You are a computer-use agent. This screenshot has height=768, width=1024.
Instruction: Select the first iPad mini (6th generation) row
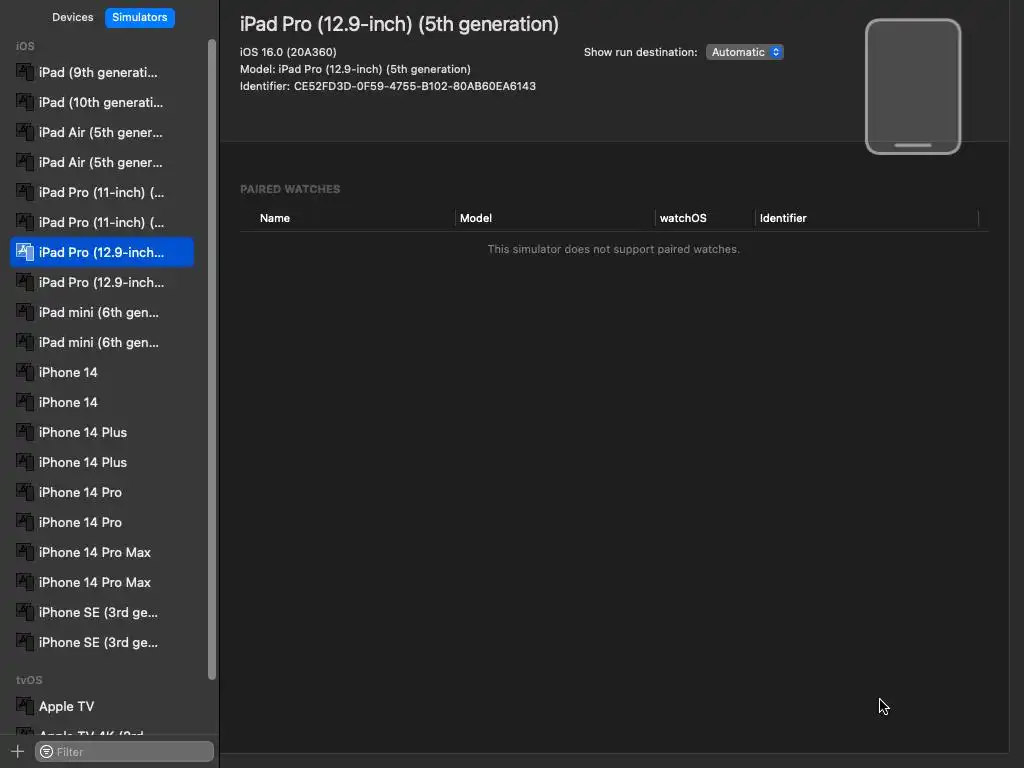102,313
